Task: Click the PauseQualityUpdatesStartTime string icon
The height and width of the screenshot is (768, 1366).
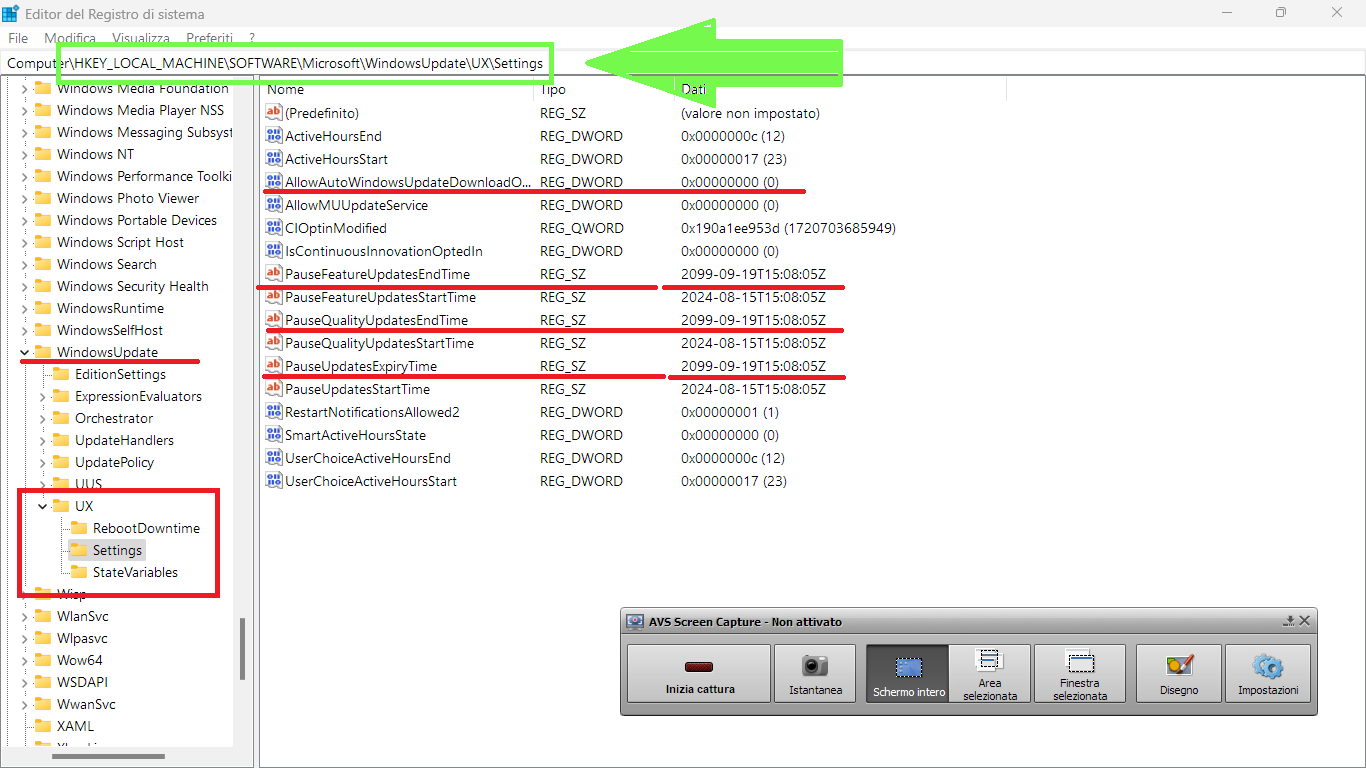Action: click(274, 343)
